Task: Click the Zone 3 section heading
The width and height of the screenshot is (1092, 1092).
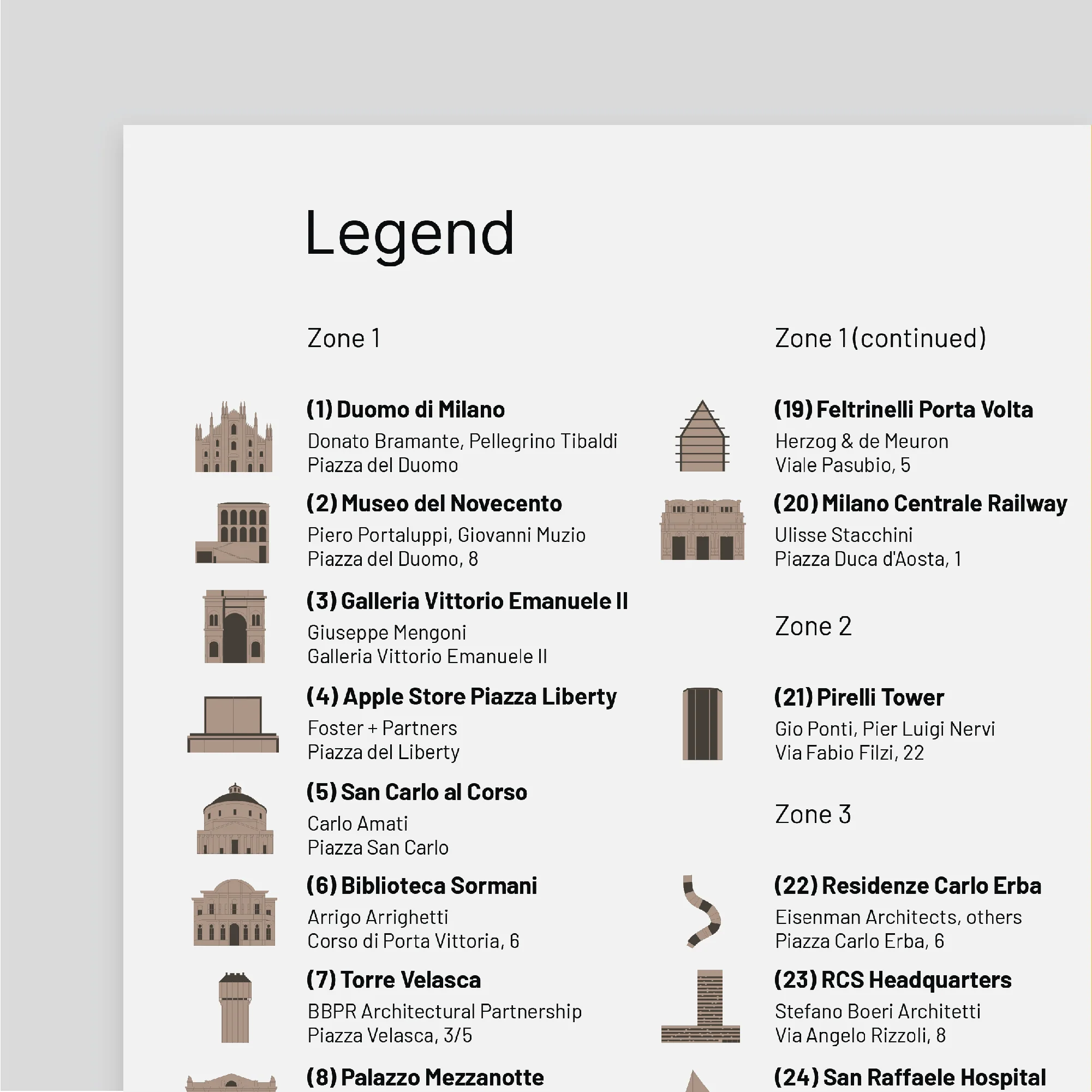Action: coord(814,814)
